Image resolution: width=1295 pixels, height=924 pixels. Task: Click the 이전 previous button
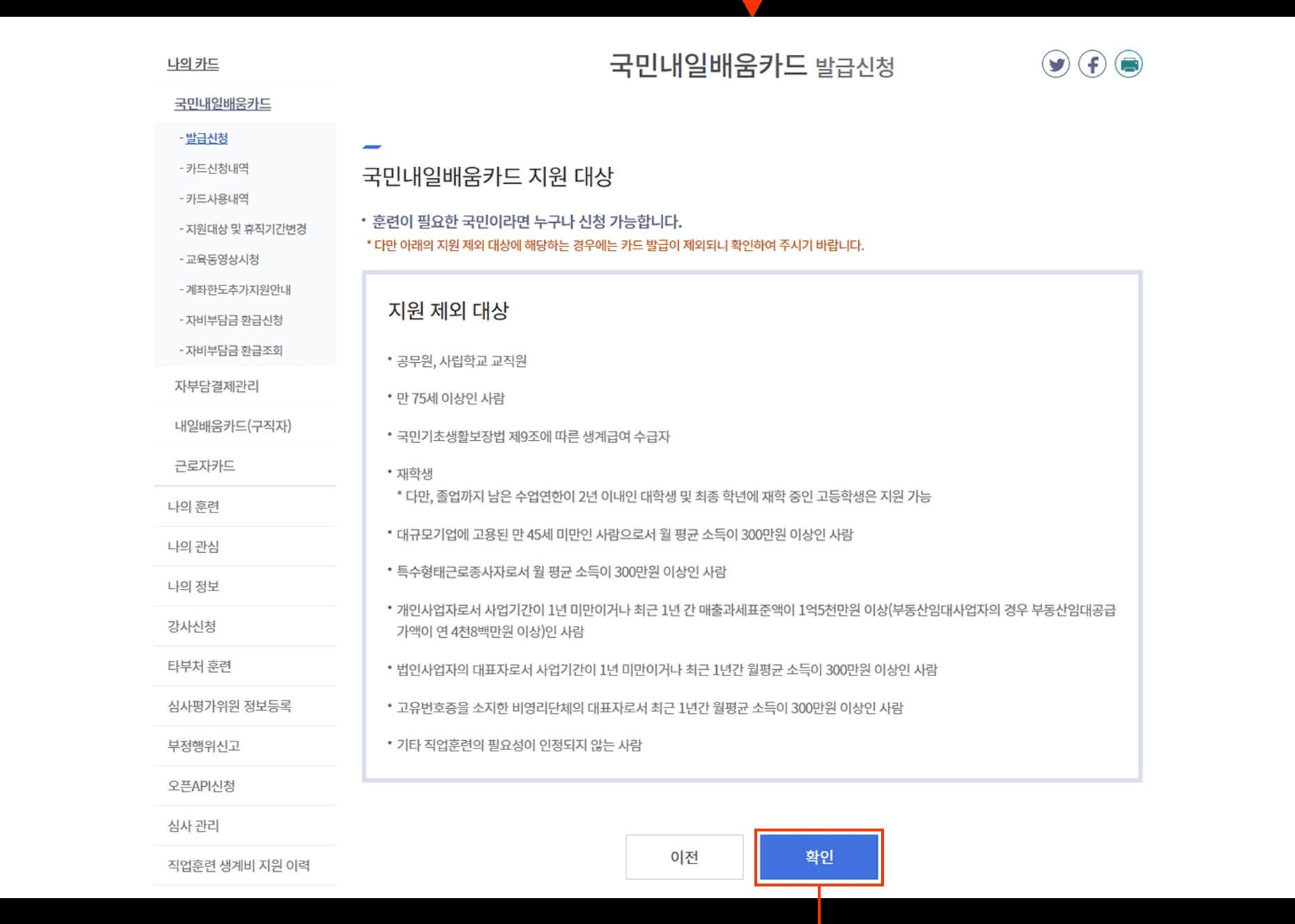(684, 857)
